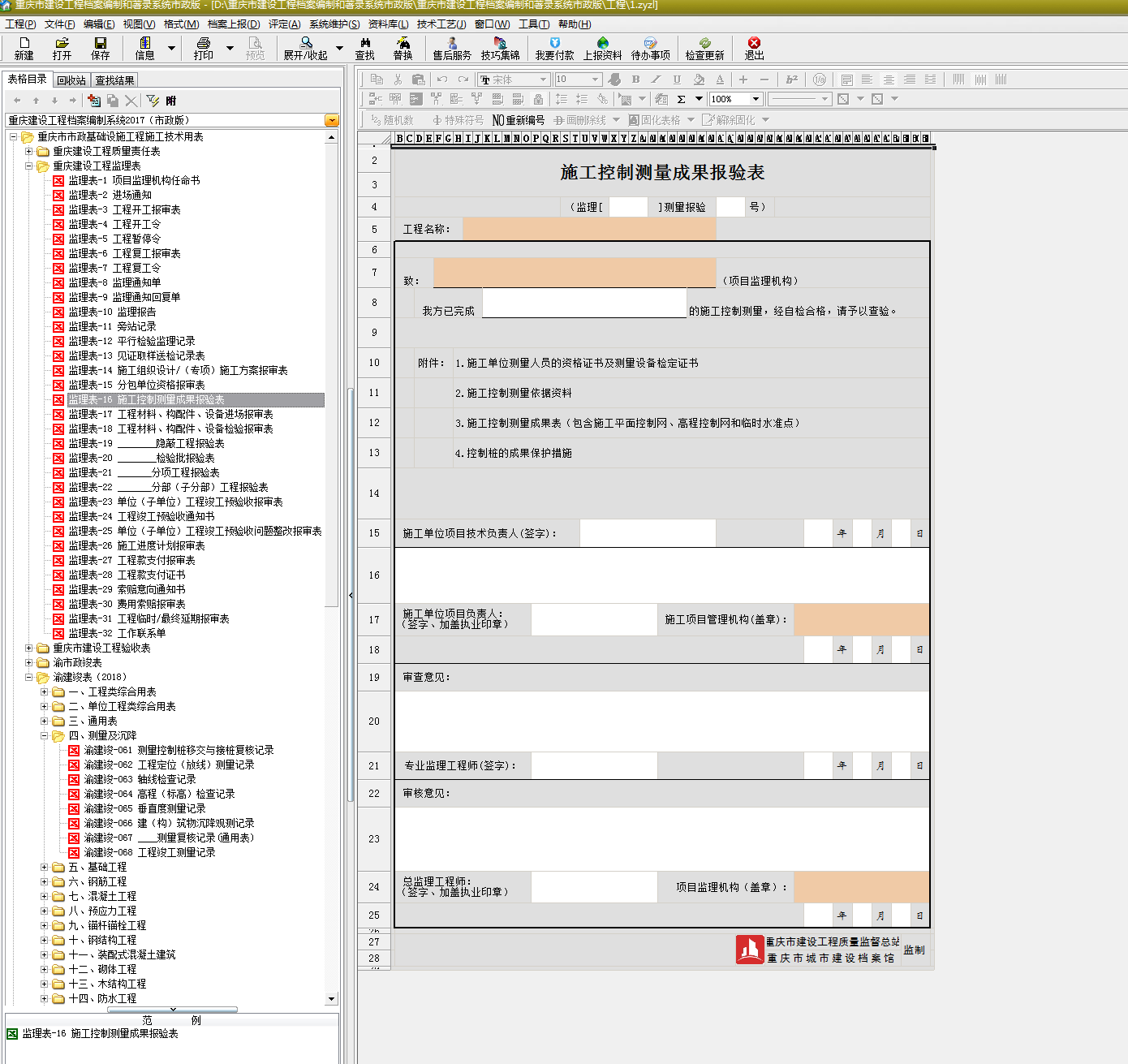Image resolution: width=1128 pixels, height=1064 pixels.
Task: Click the 打开 (Open) toolbar icon
Action: (62, 48)
